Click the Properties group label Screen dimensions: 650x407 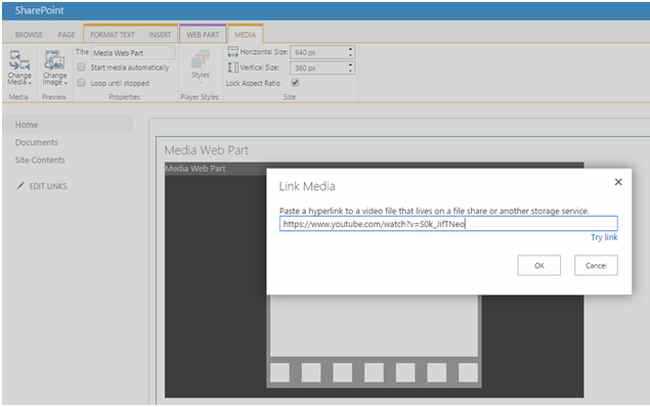[124, 97]
